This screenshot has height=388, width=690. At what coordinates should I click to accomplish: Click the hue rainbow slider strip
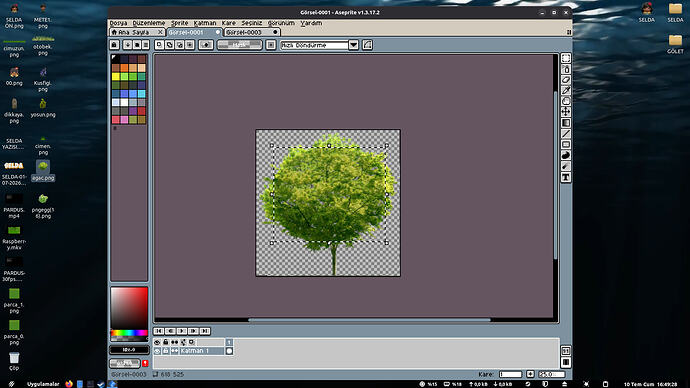pyautogui.click(x=129, y=333)
